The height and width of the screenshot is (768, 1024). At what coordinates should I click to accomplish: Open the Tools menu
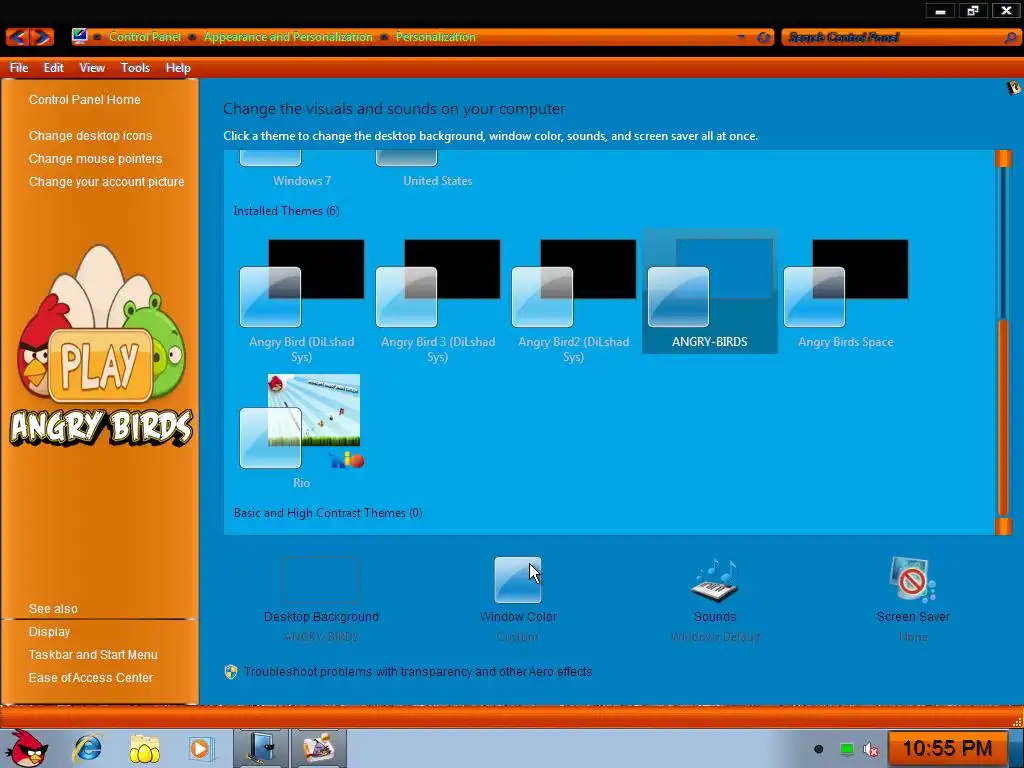point(135,67)
